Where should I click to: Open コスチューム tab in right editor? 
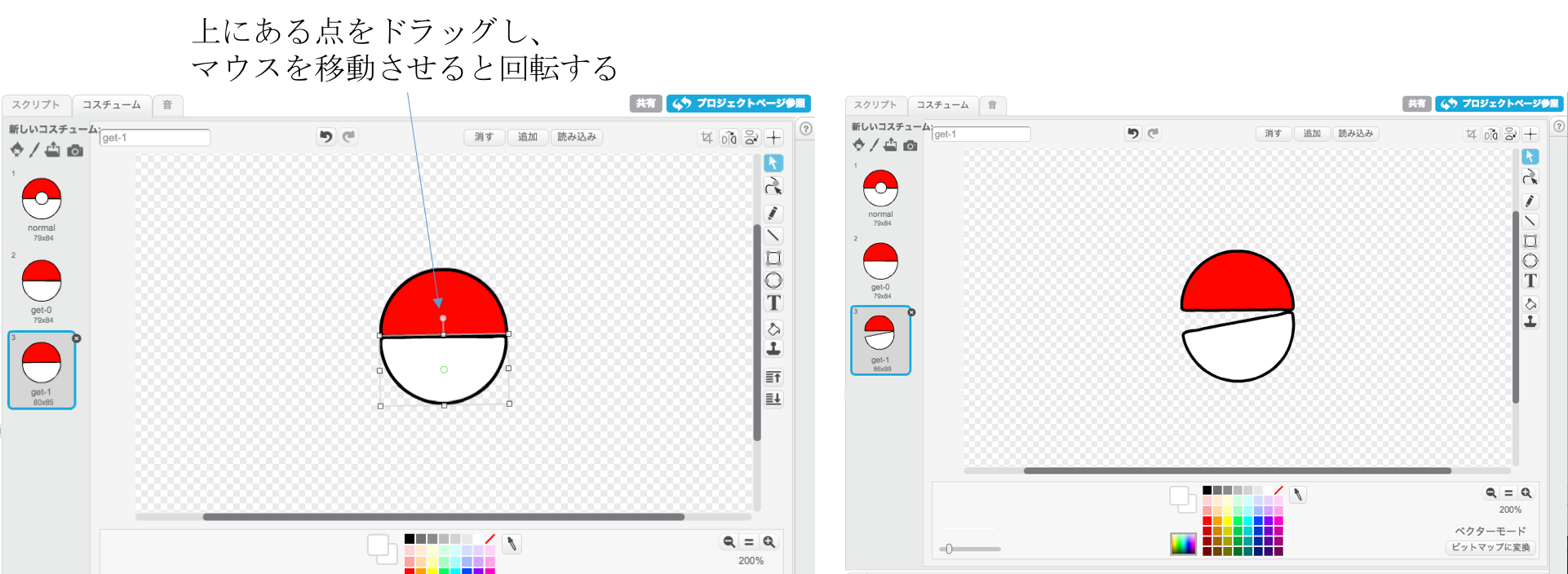942,105
